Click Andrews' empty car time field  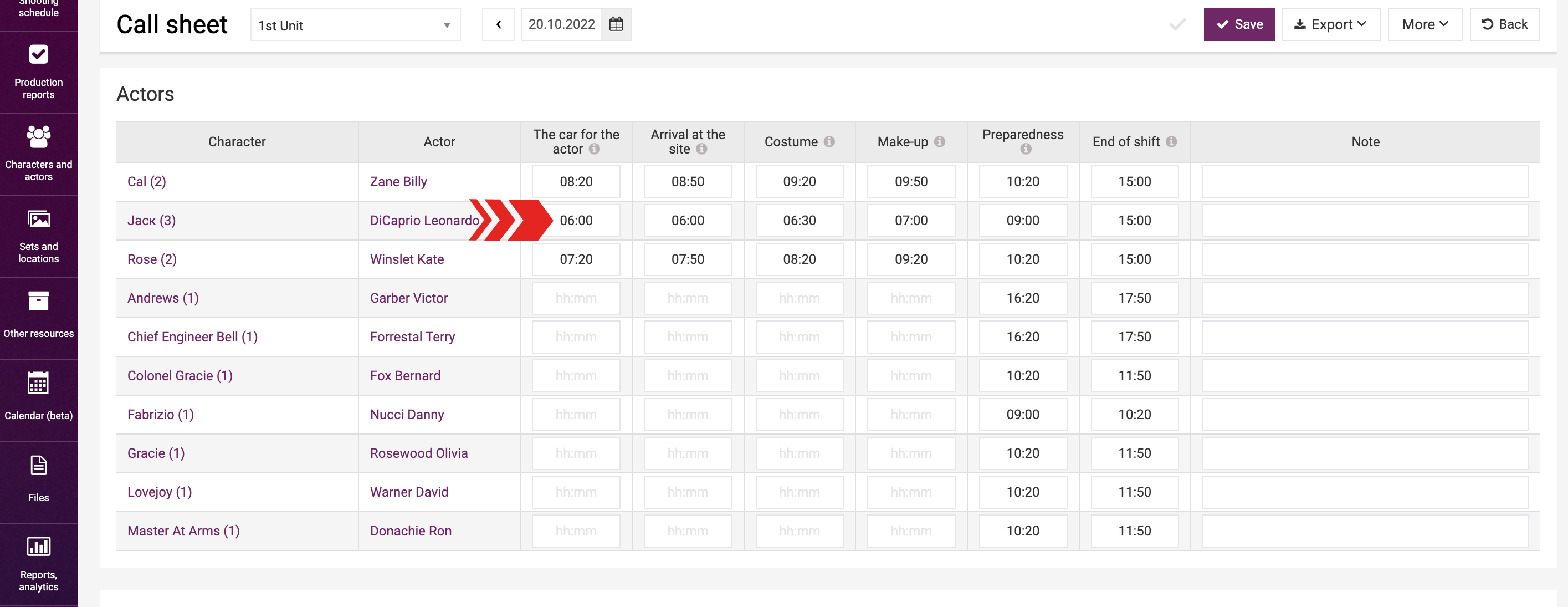[576, 298]
